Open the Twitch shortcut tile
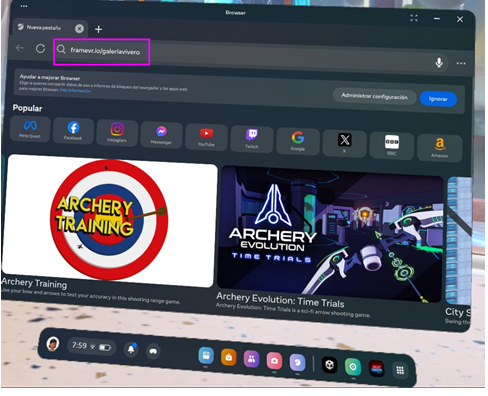 tap(252, 139)
